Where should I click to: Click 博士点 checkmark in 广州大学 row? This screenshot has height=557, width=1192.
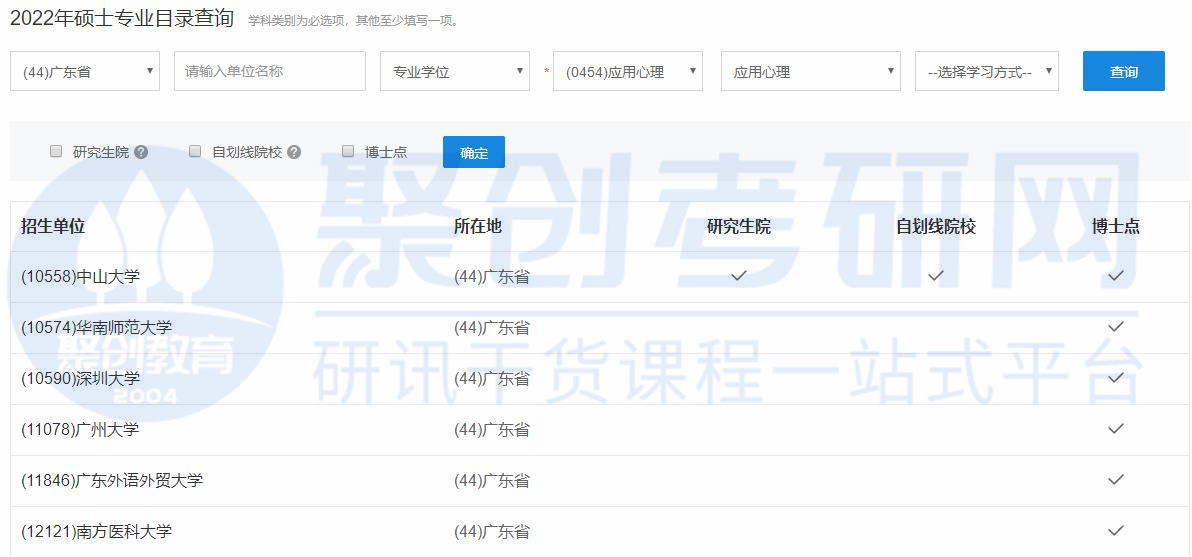tap(1116, 429)
